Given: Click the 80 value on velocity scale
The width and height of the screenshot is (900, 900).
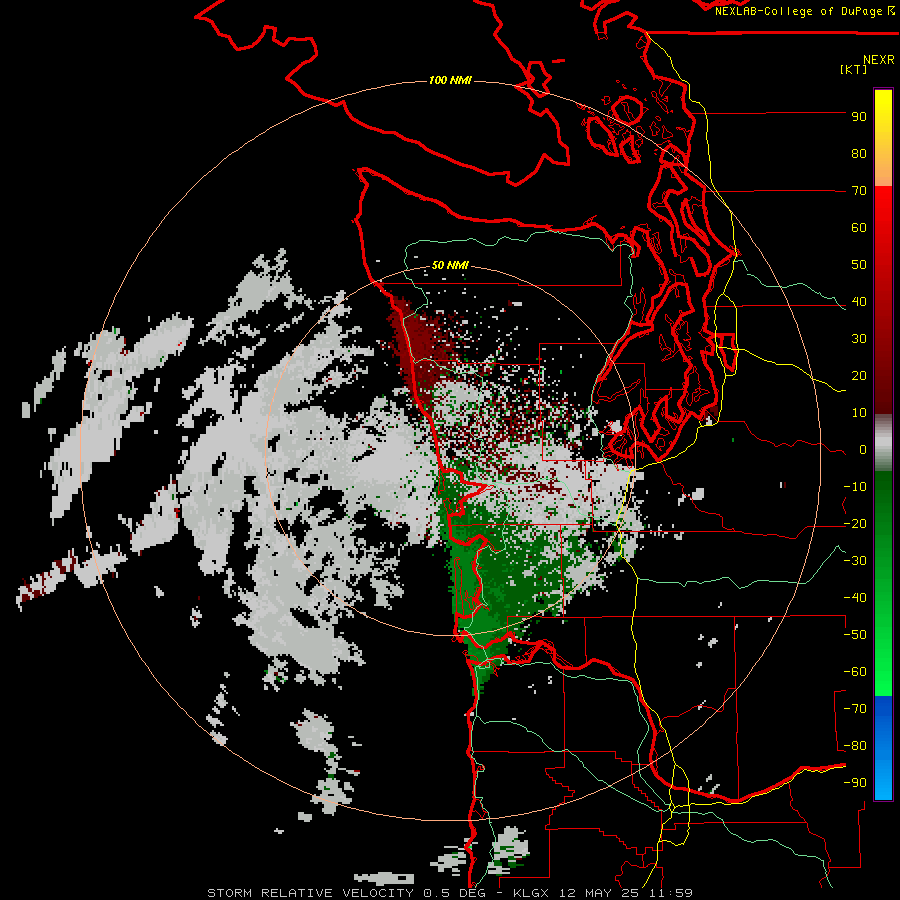Looking at the screenshot, I should 859,154.
